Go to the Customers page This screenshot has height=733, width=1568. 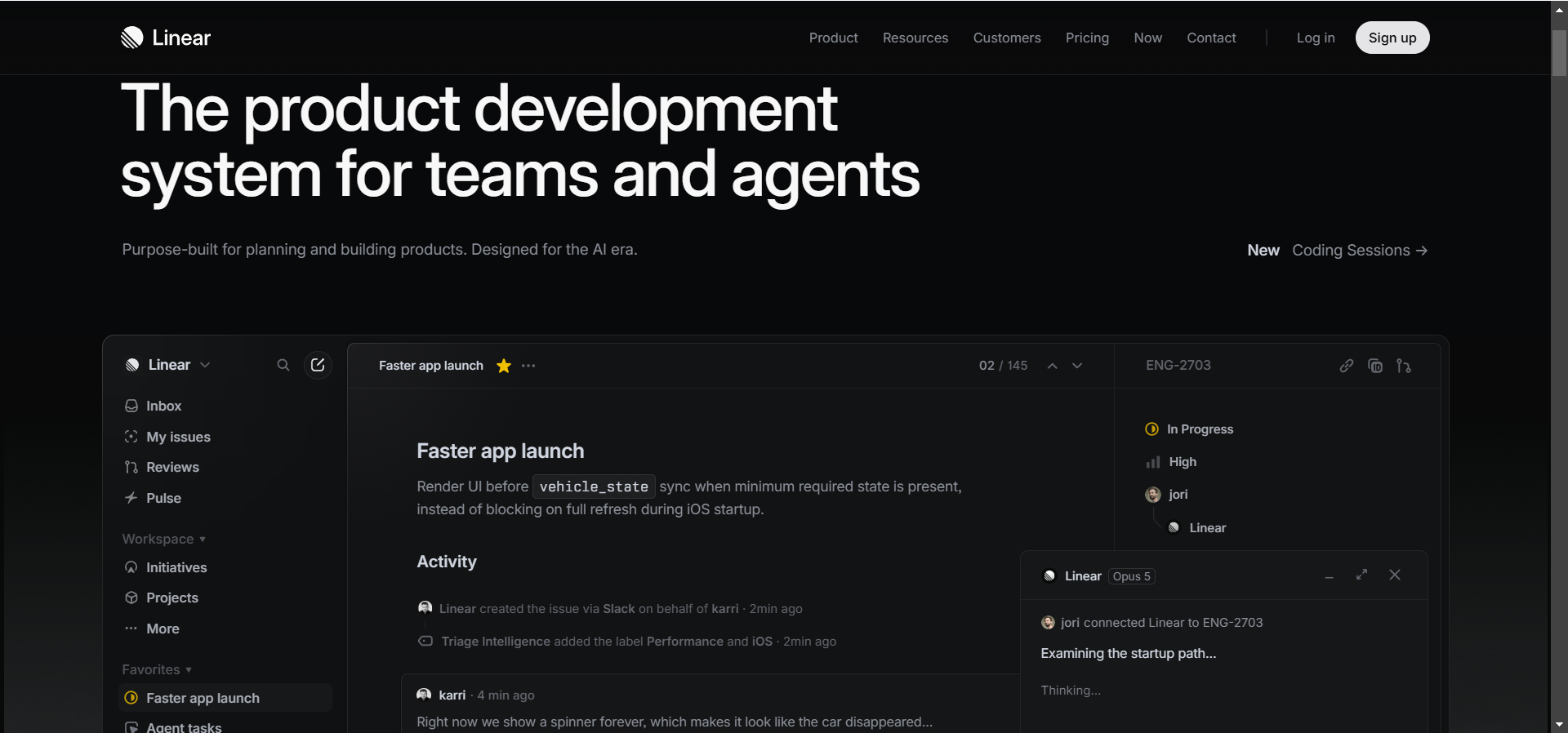(x=1007, y=38)
